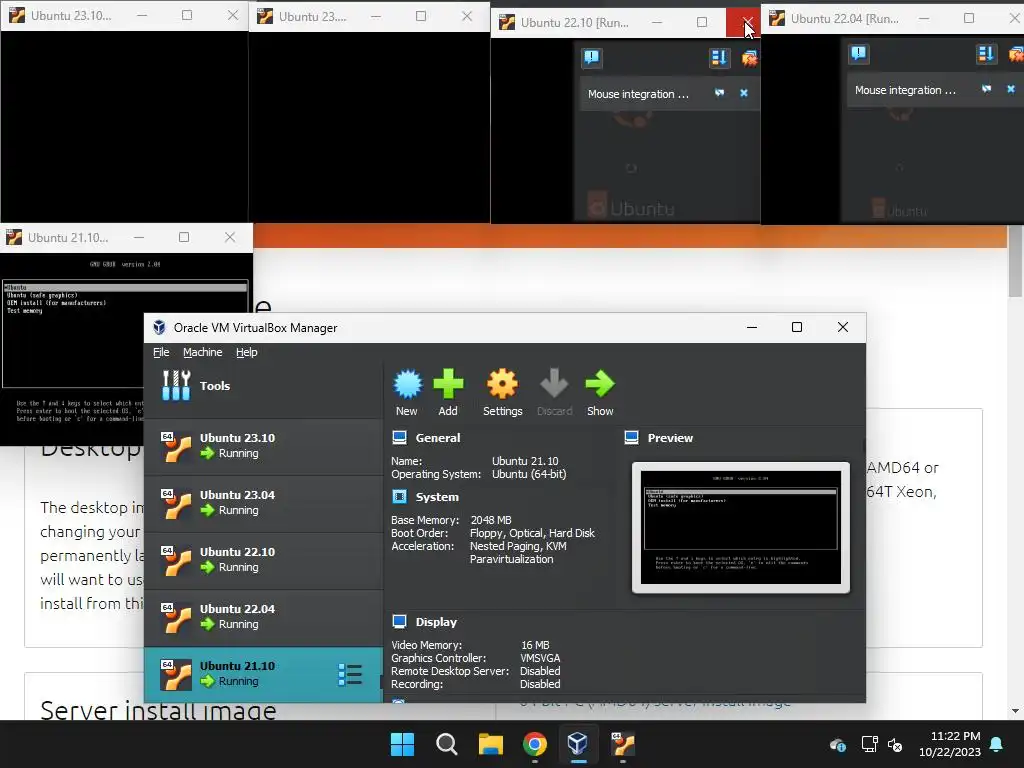Open Windows Search from the taskbar
The height and width of the screenshot is (768, 1024).
tap(447, 744)
